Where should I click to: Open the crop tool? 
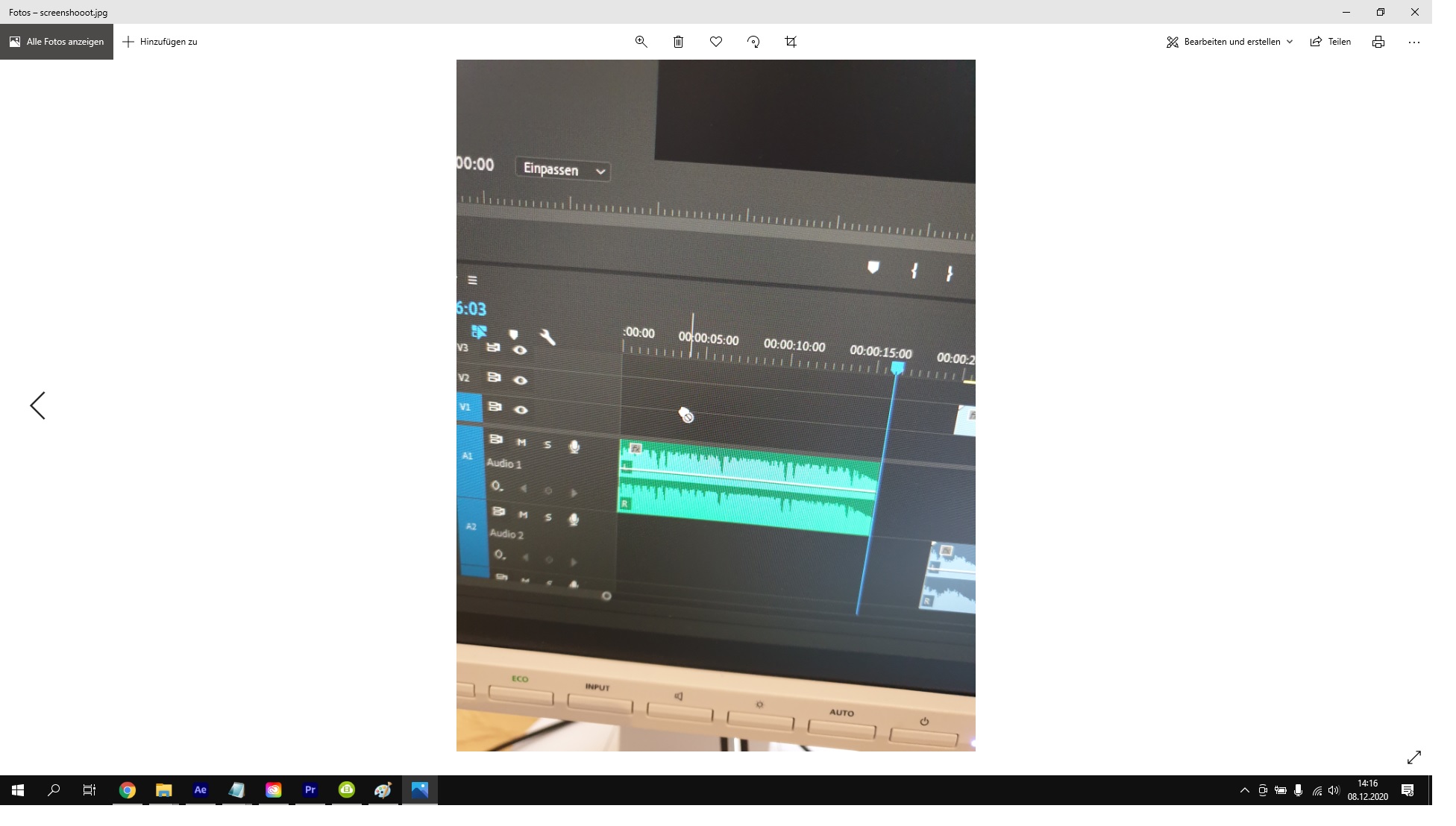791,42
